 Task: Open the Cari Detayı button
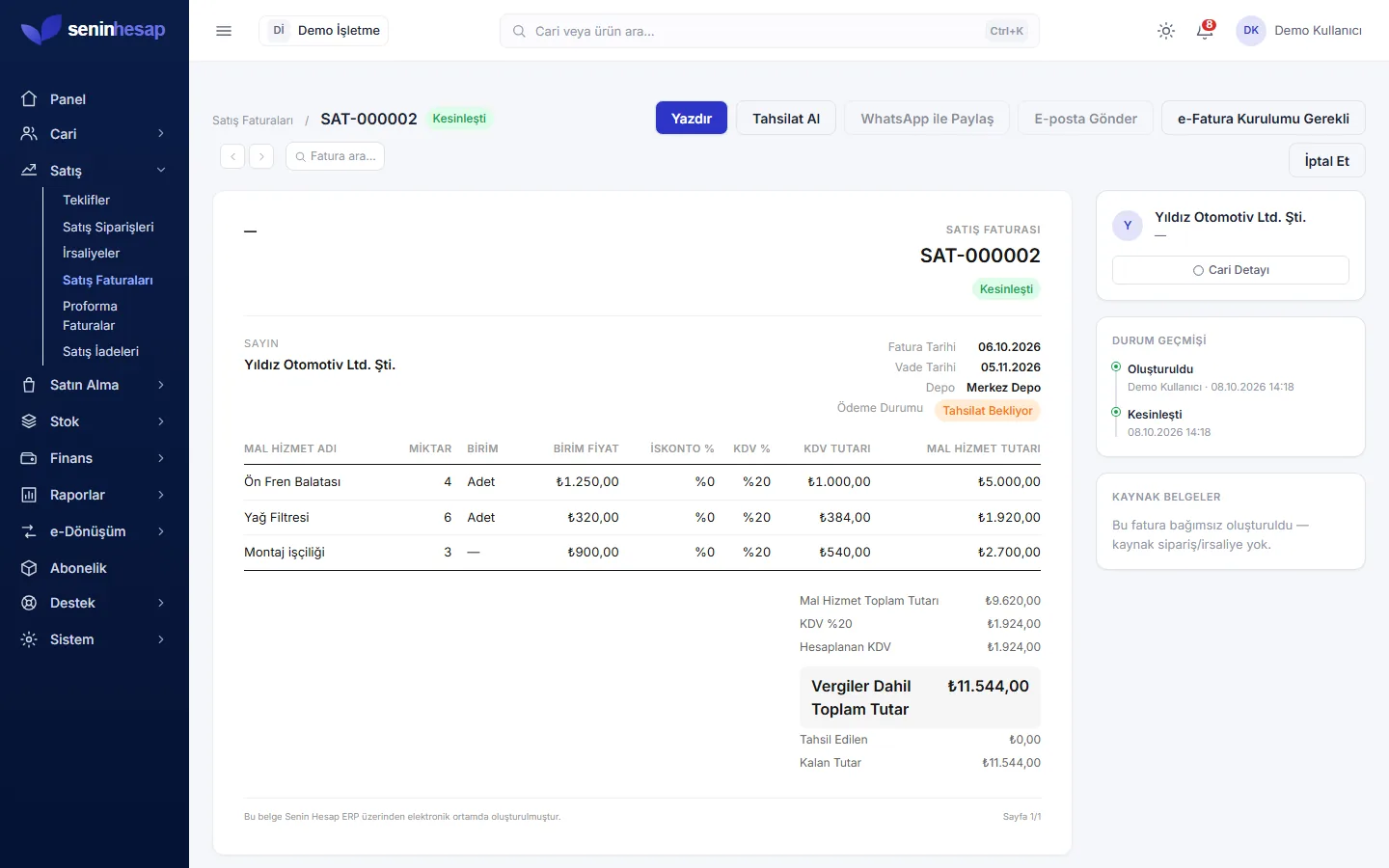tap(1231, 270)
